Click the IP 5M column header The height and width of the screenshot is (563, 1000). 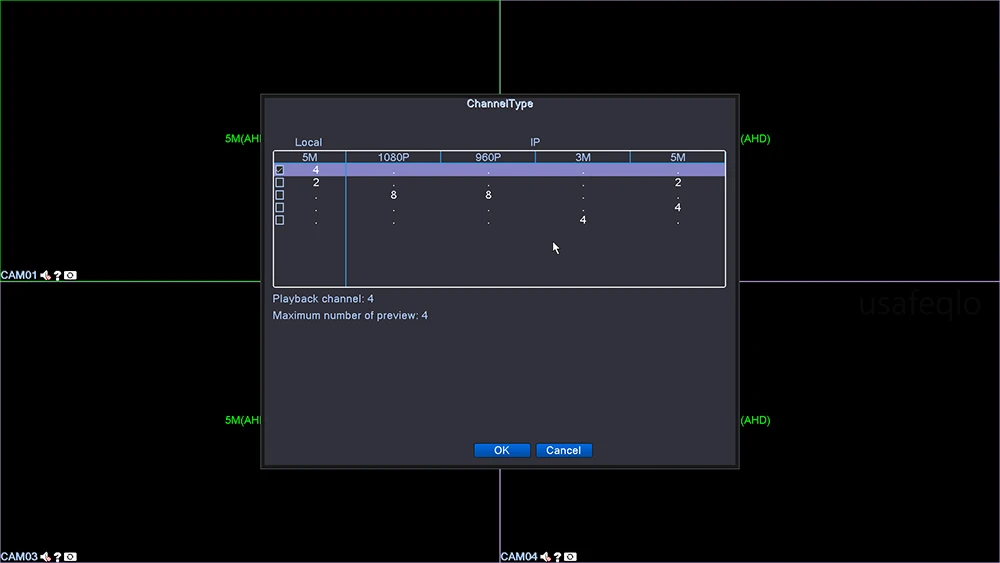click(677, 157)
